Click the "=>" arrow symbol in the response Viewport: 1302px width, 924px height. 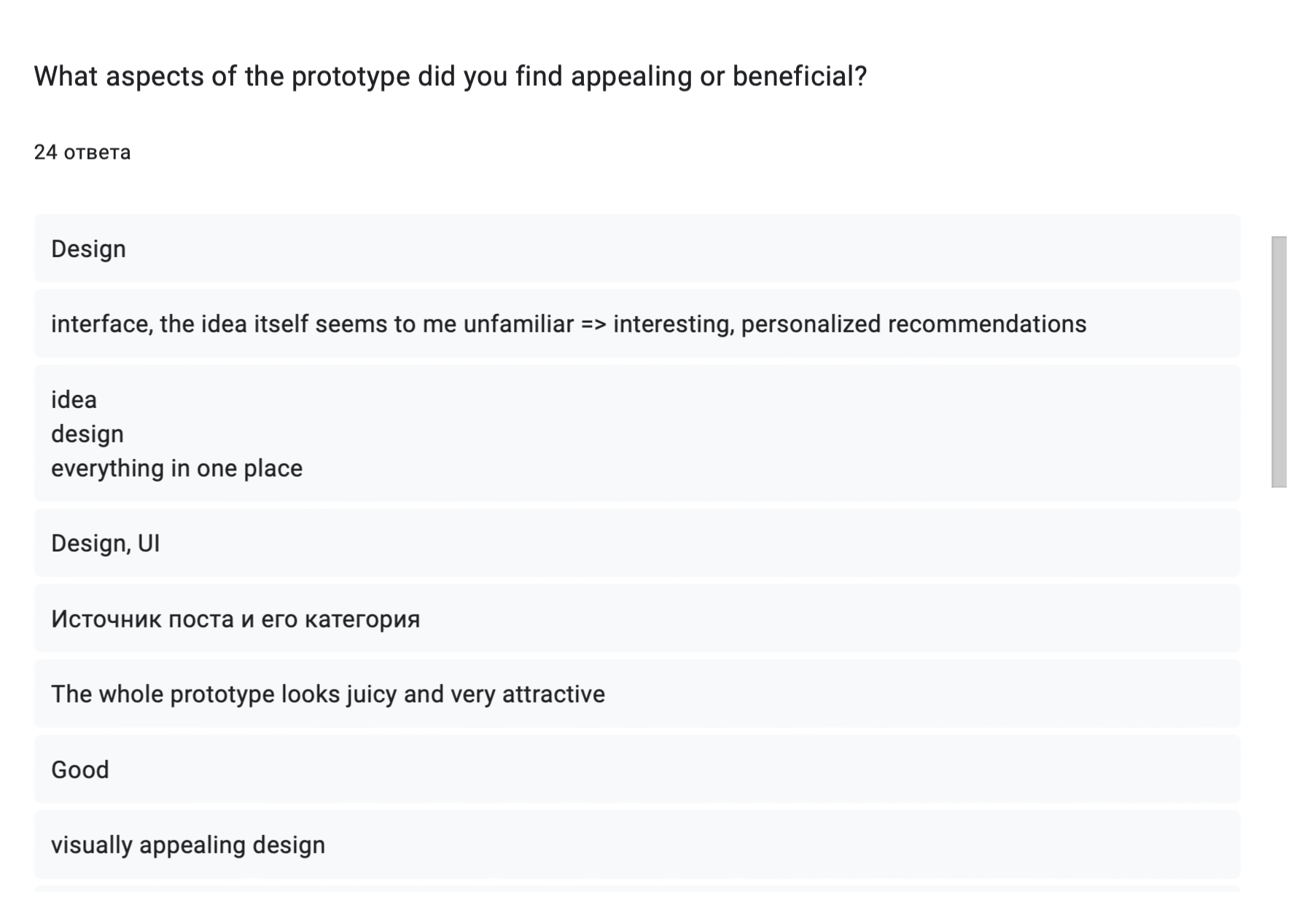[x=593, y=324]
